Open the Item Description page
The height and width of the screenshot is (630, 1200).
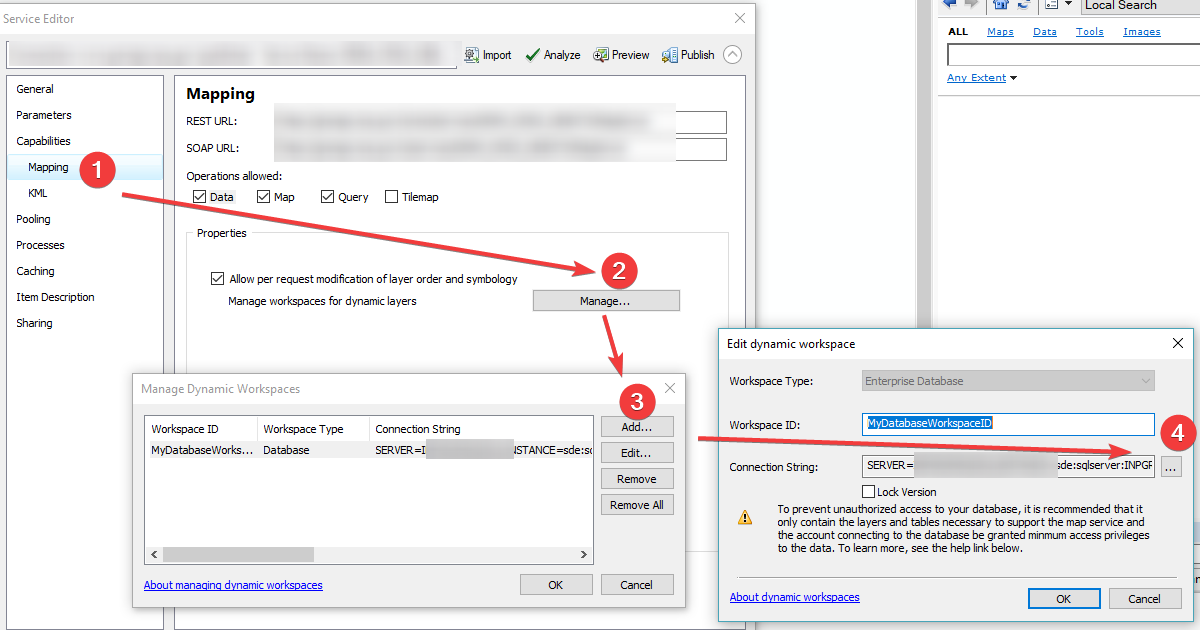(55, 297)
